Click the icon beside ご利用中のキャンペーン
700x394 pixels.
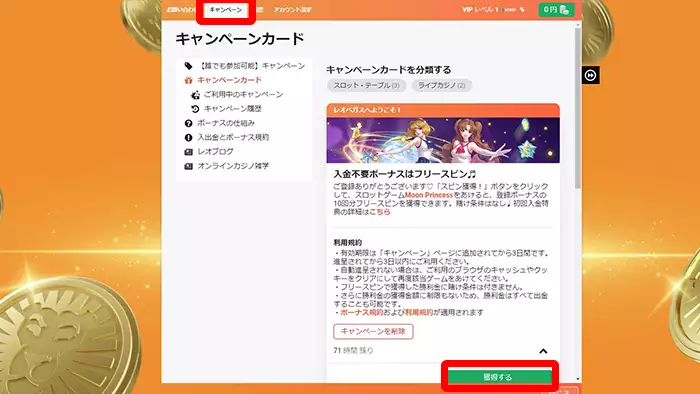(195, 95)
